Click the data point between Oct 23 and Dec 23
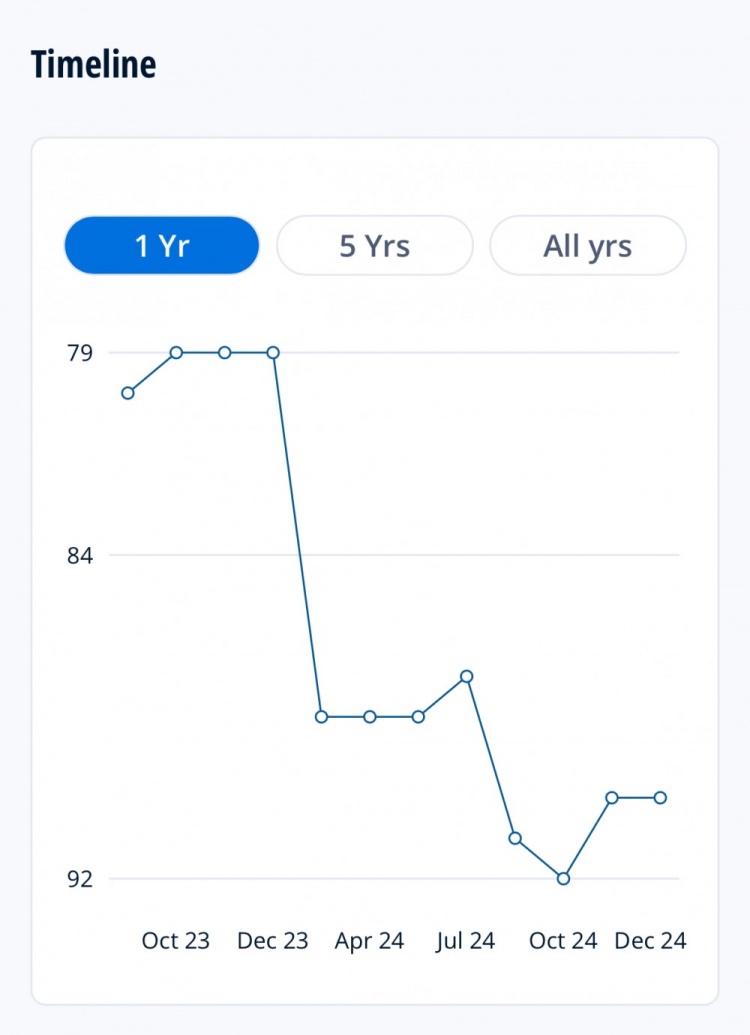750x1035 pixels. tap(225, 352)
